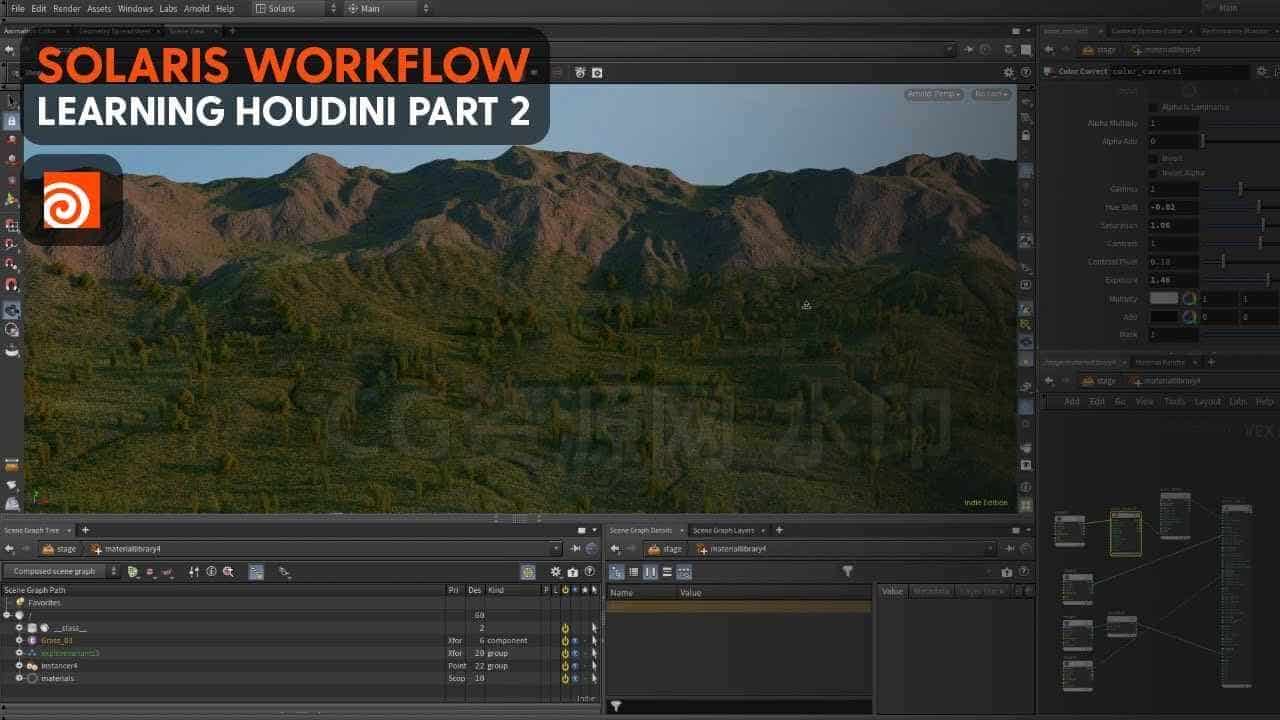Image resolution: width=1280 pixels, height=720 pixels.
Task: Click Layout in the network editor menu
Action: point(1208,401)
